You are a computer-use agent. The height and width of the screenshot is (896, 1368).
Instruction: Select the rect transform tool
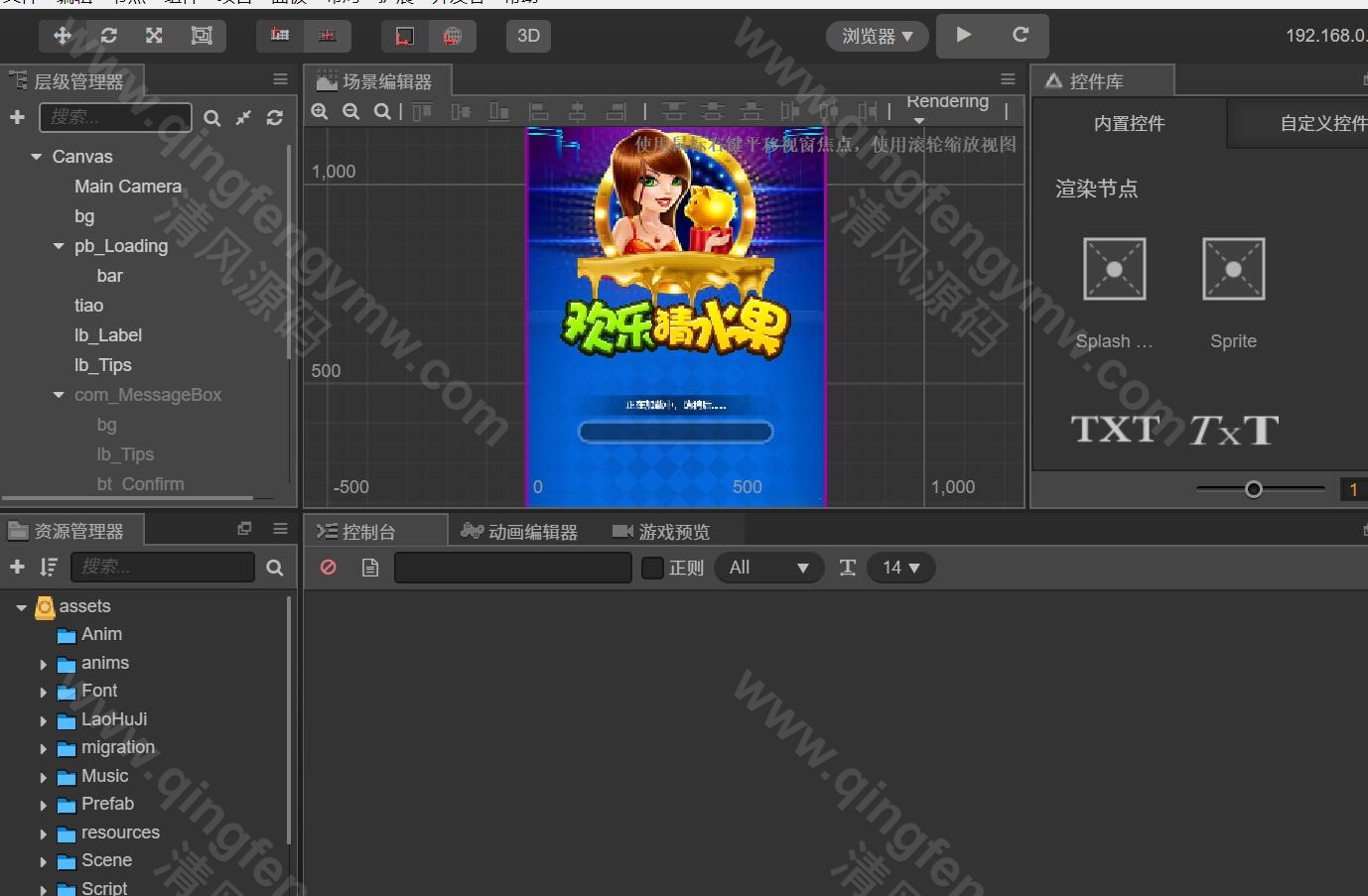[202, 36]
